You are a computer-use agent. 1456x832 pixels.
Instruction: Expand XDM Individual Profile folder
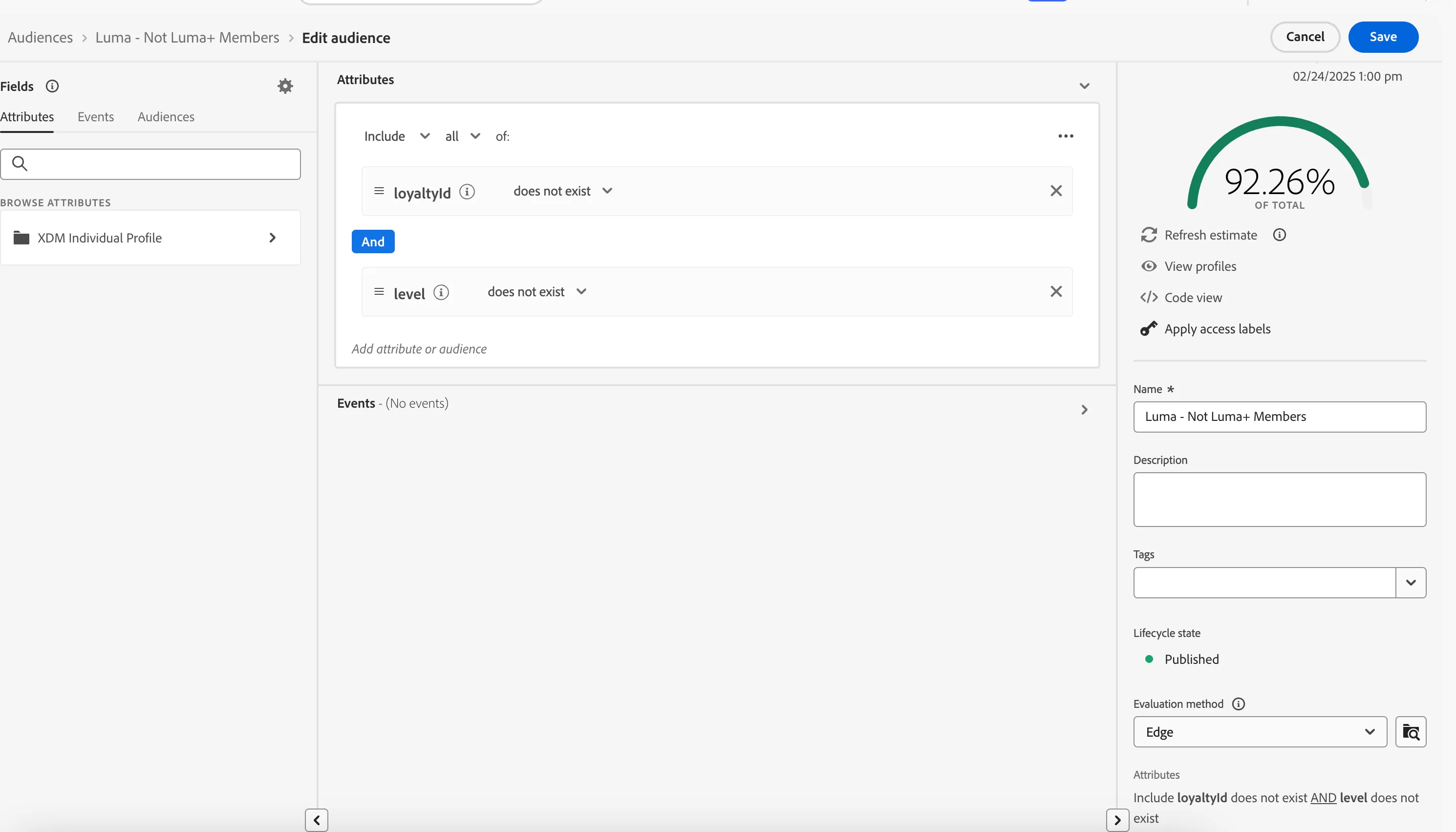coord(150,238)
